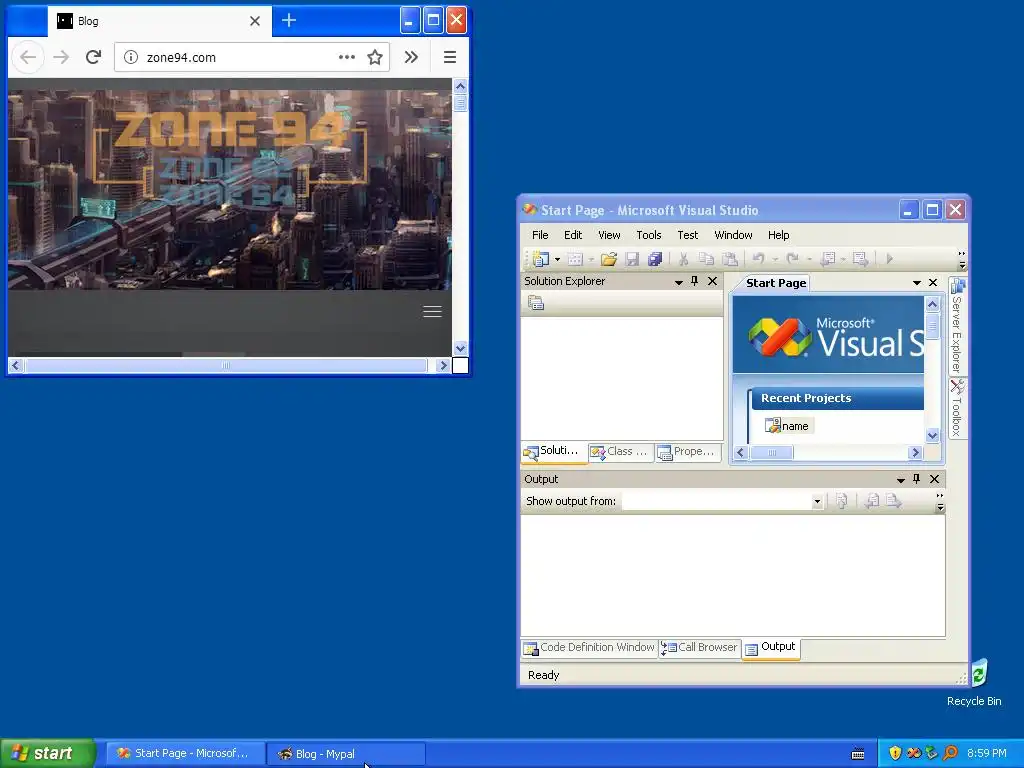Switch to the Call Browser tab
This screenshot has width=1024, height=768.
[699, 648]
